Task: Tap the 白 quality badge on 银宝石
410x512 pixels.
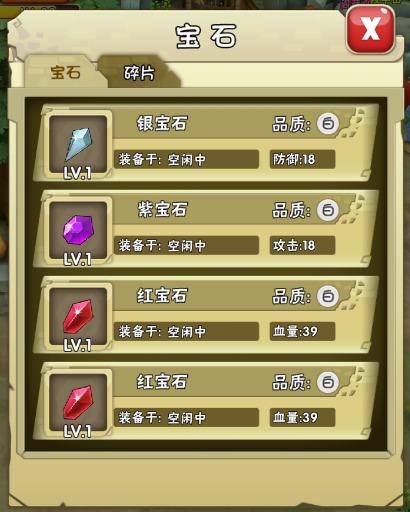Action: [328, 124]
